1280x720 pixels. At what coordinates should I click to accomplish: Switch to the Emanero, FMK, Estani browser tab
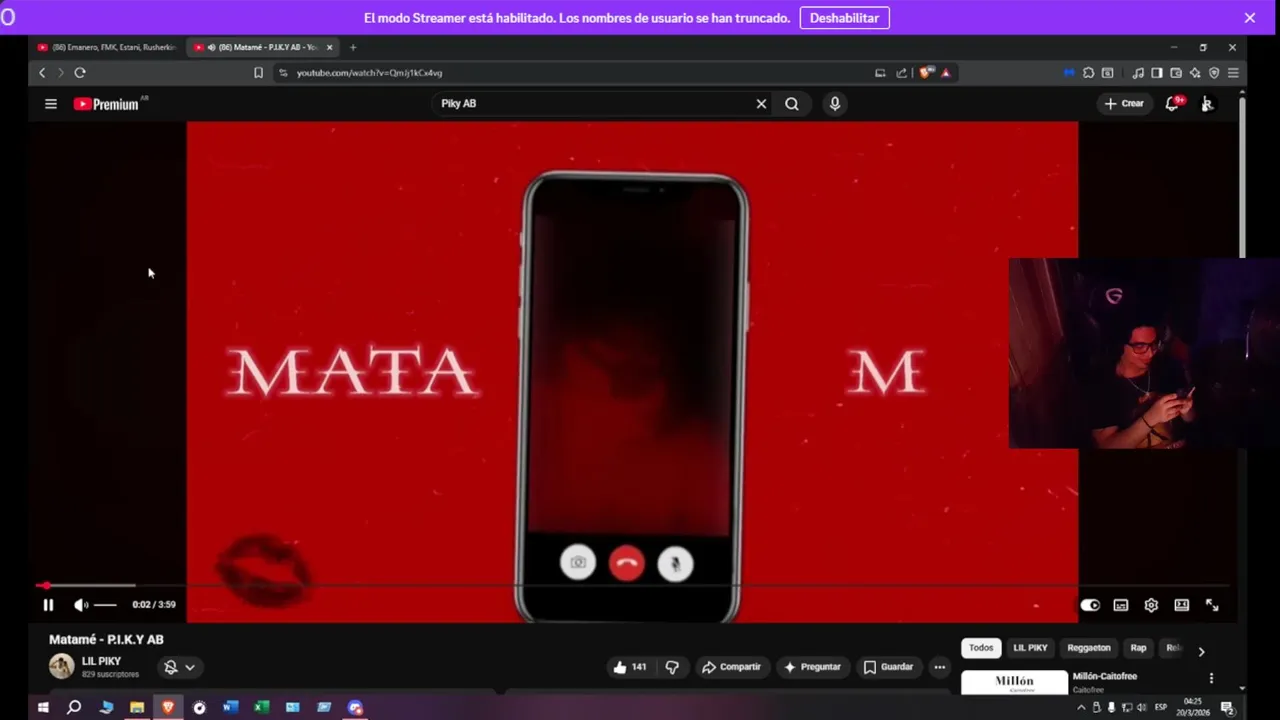107,47
